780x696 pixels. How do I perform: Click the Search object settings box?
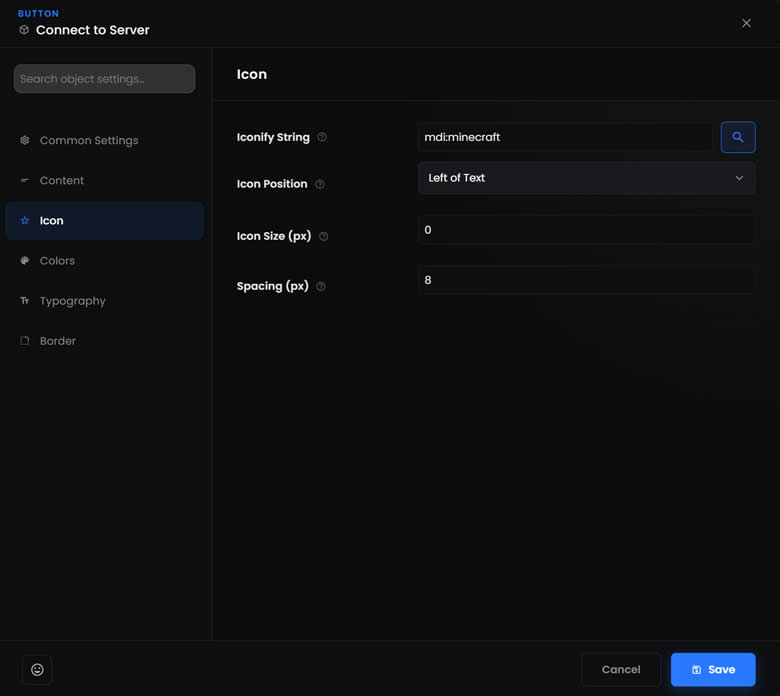104,79
